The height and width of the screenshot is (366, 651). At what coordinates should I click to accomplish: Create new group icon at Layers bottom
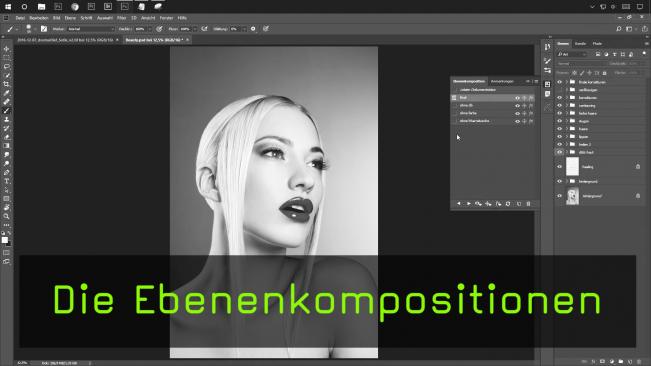point(621,362)
